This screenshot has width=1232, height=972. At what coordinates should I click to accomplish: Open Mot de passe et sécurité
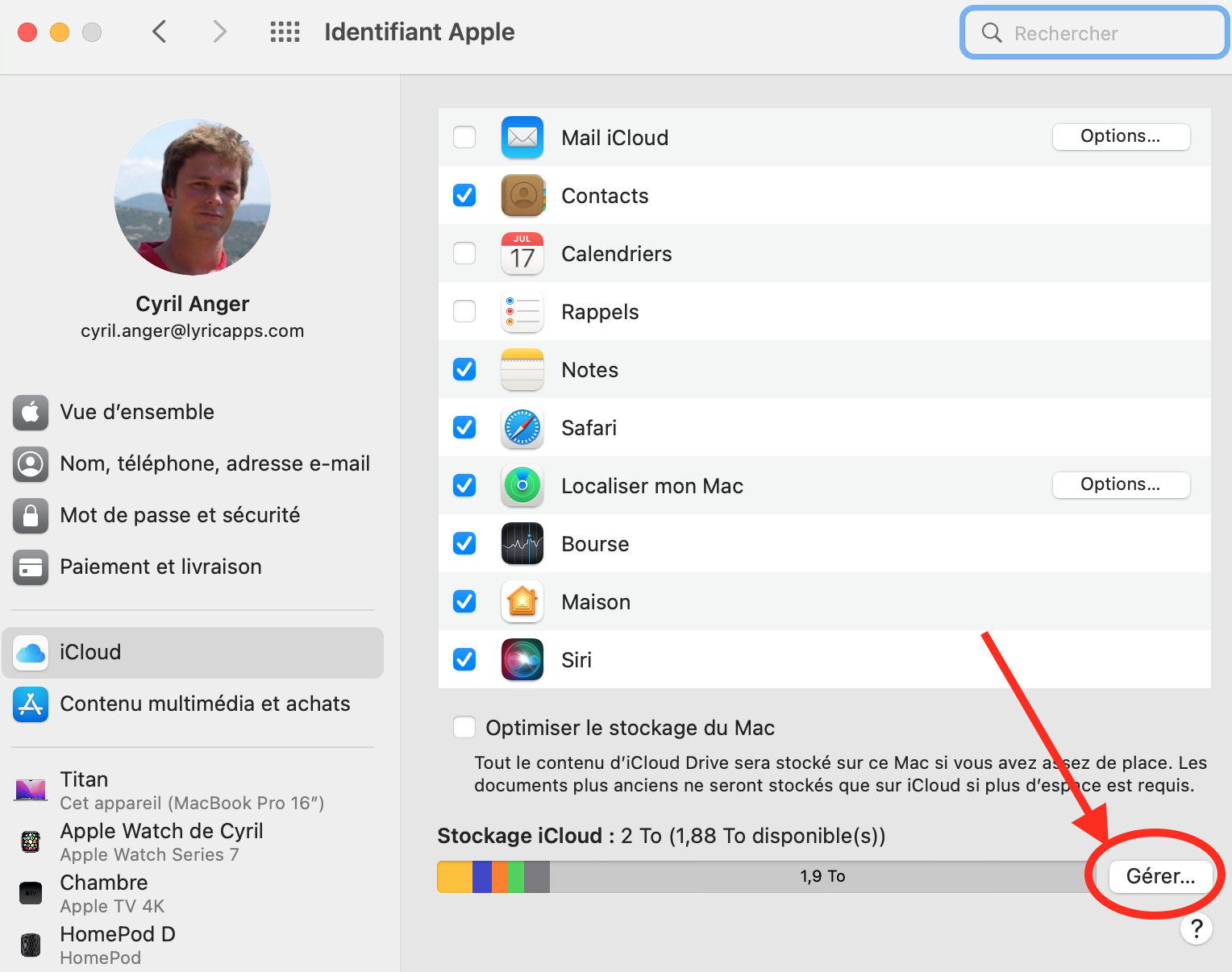(x=194, y=515)
